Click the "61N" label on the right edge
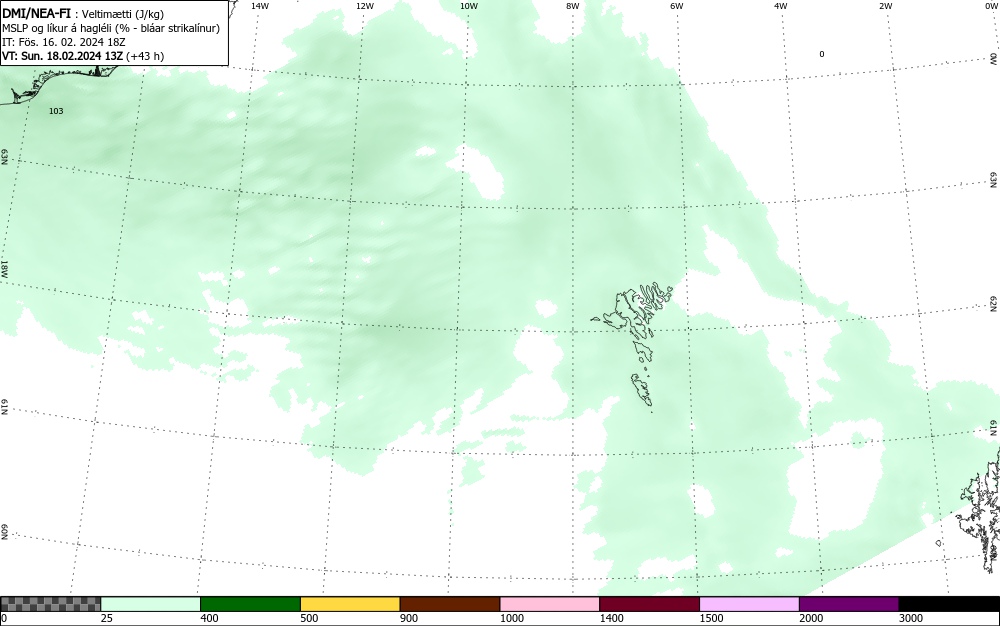Viewport: 1000px width, 626px height. [x=994, y=428]
